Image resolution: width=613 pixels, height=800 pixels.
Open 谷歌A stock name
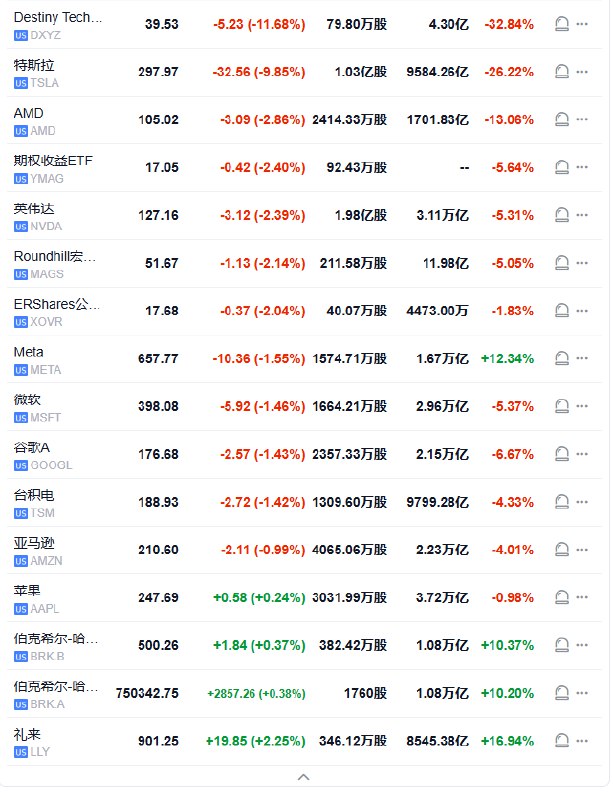pyautogui.click(x=32, y=447)
